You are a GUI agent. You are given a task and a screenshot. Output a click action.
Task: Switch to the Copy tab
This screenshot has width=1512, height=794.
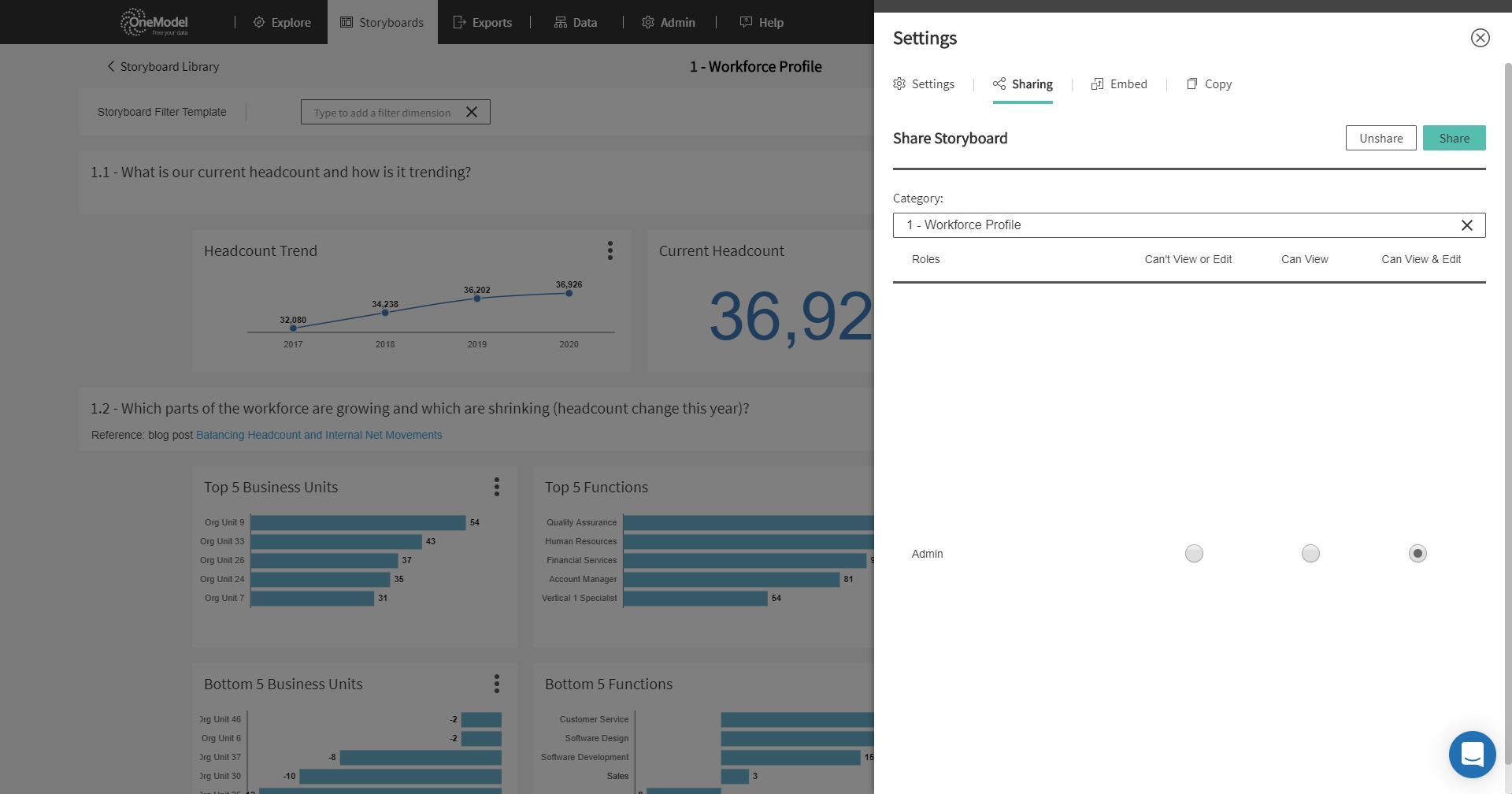click(1210, 84)
